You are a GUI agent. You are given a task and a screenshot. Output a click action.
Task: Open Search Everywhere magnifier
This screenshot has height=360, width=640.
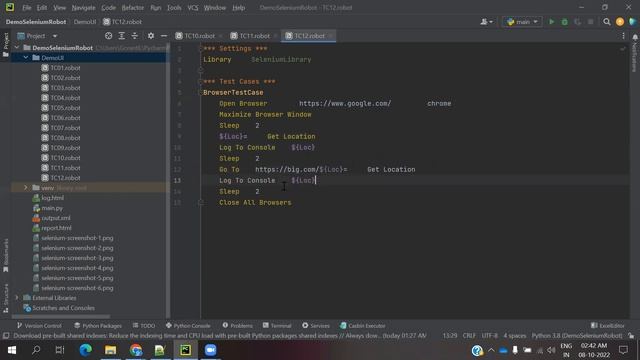pyautogui.click(x=607, y=22)
